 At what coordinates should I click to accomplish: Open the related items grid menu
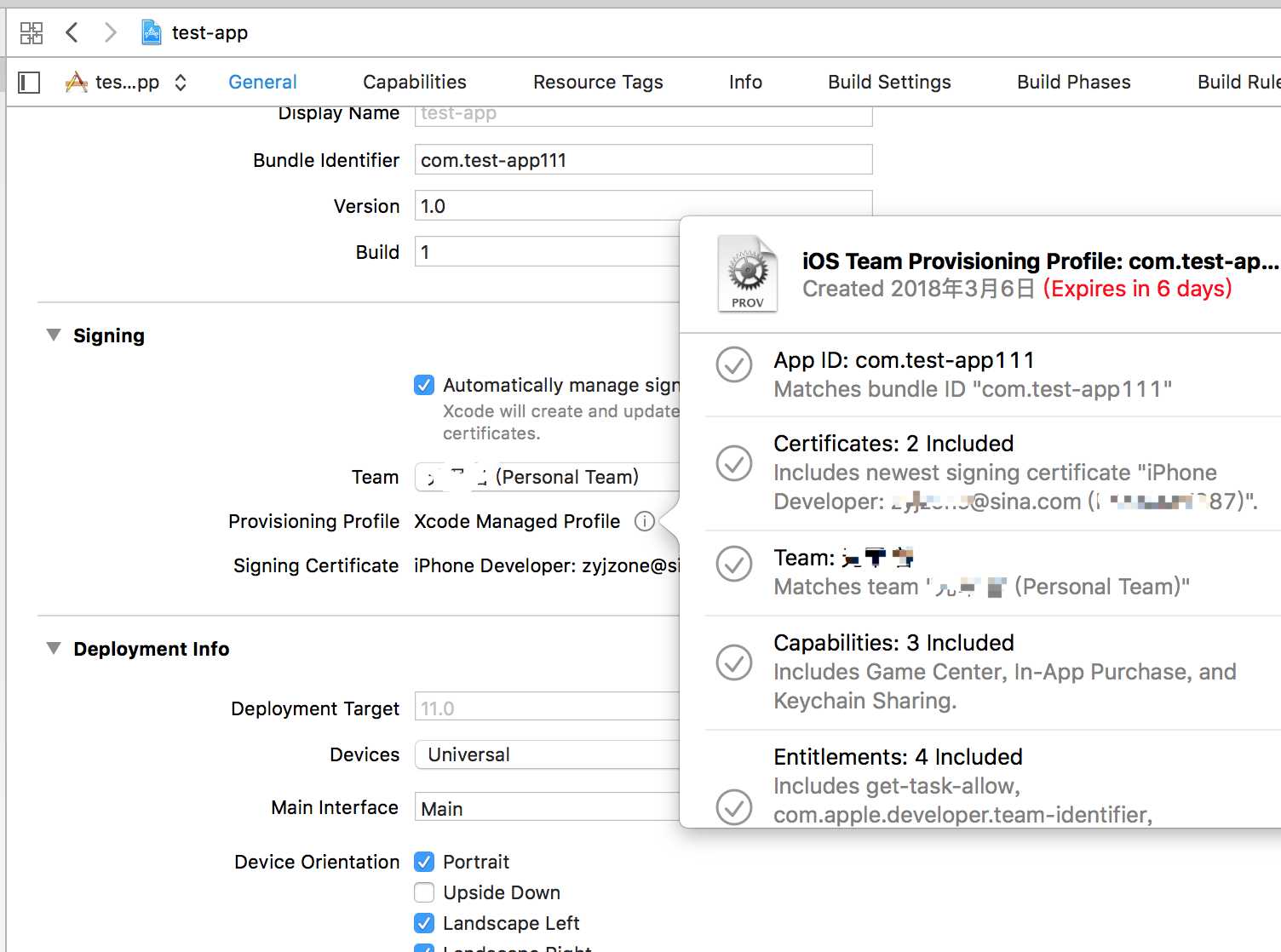32,33
